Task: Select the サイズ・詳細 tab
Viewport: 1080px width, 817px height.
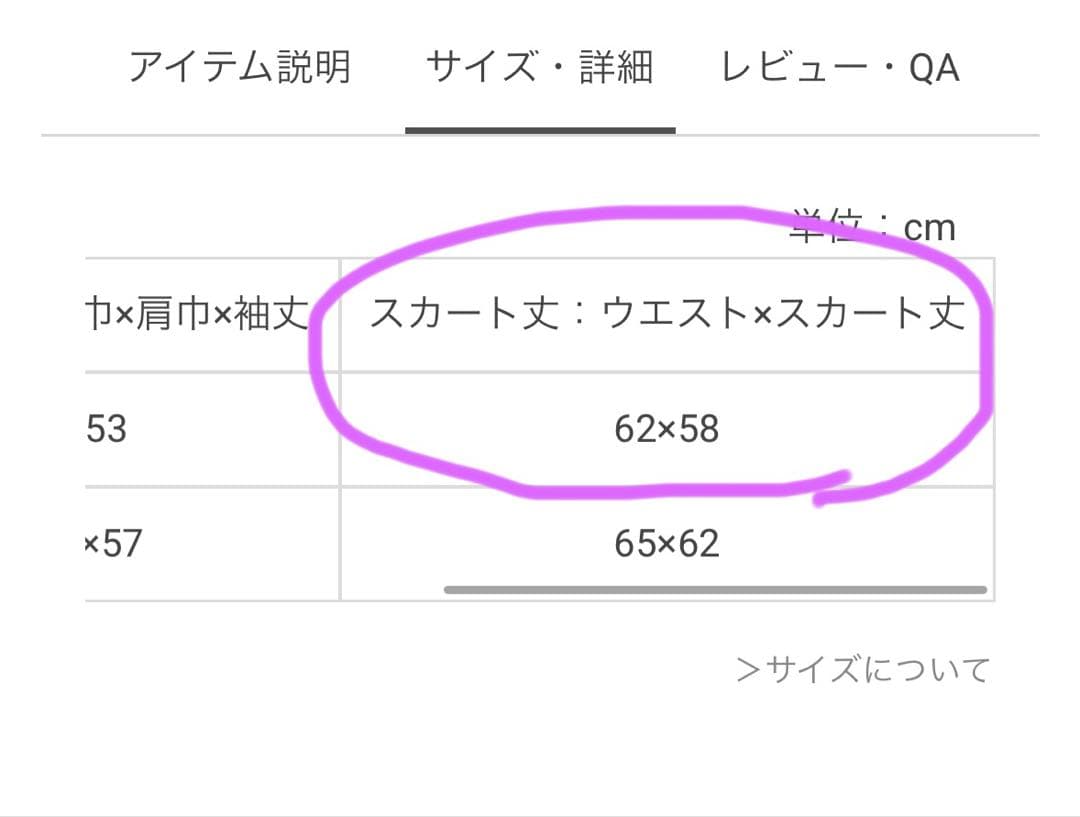Action: click(539, 68)
